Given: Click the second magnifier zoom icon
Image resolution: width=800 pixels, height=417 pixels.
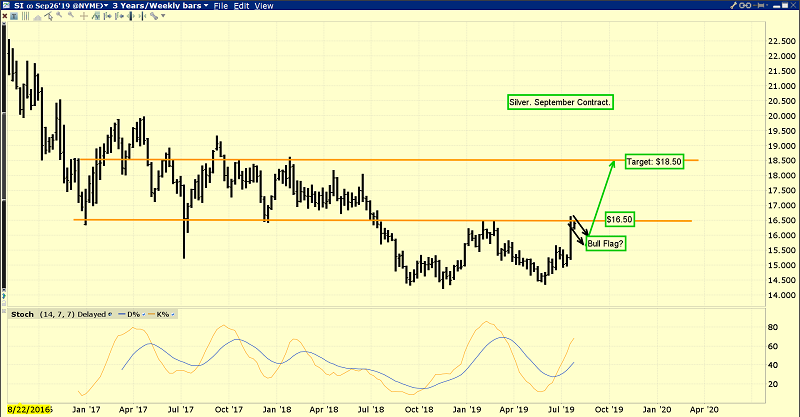Looking at the screenshot, I should click(71, 15).
